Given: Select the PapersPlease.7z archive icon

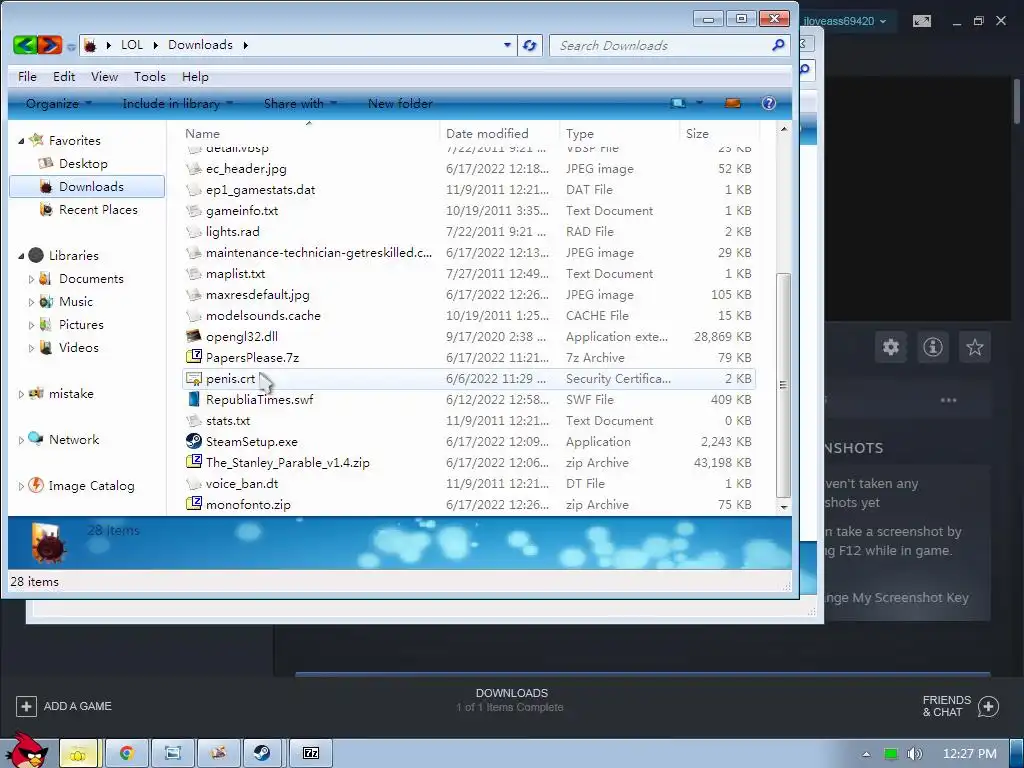Looking at the screenshot, I should coord(194,357).
